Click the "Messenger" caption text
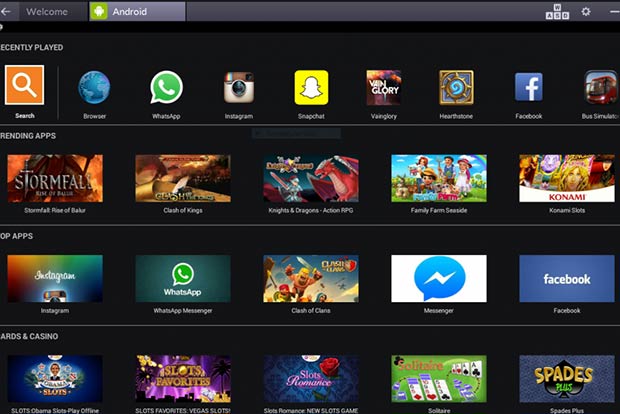 (439, 311)
